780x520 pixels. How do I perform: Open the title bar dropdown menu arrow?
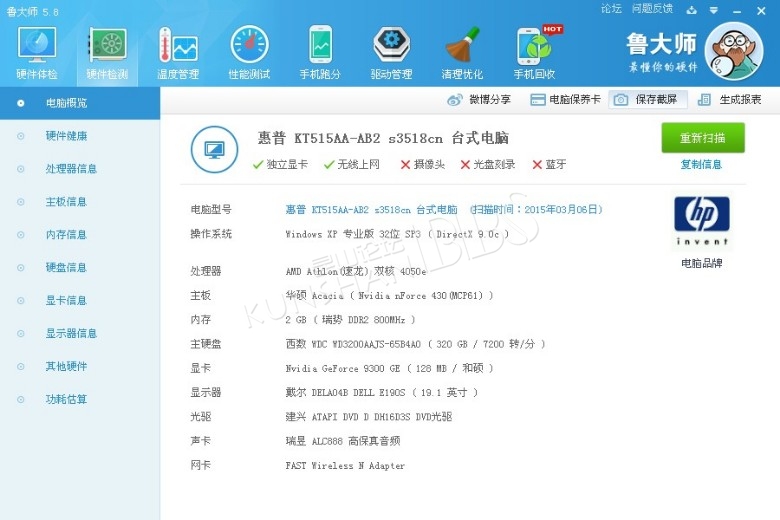[x=713, y=10]
